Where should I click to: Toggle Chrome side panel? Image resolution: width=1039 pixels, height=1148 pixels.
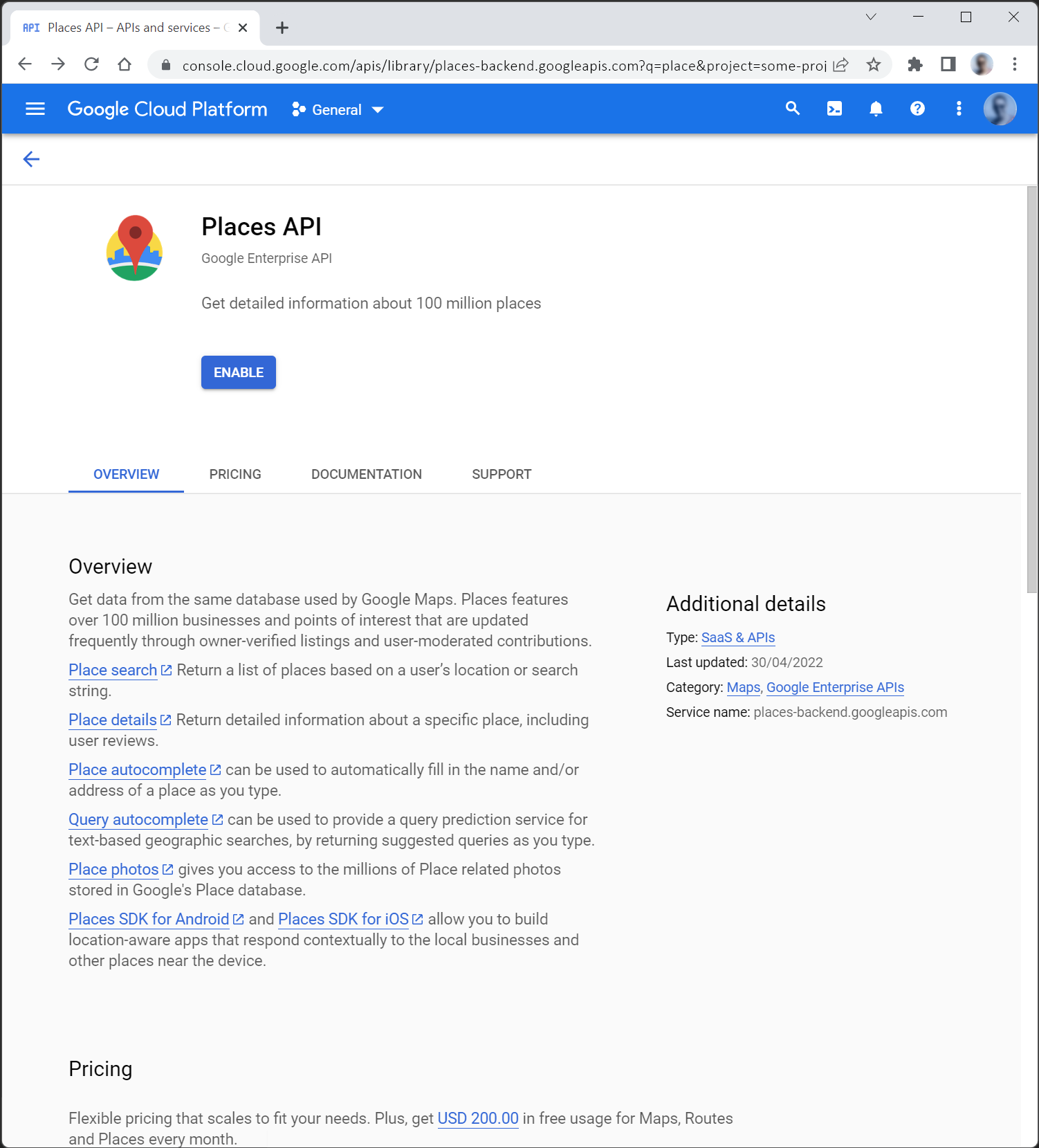click(948, 65)
